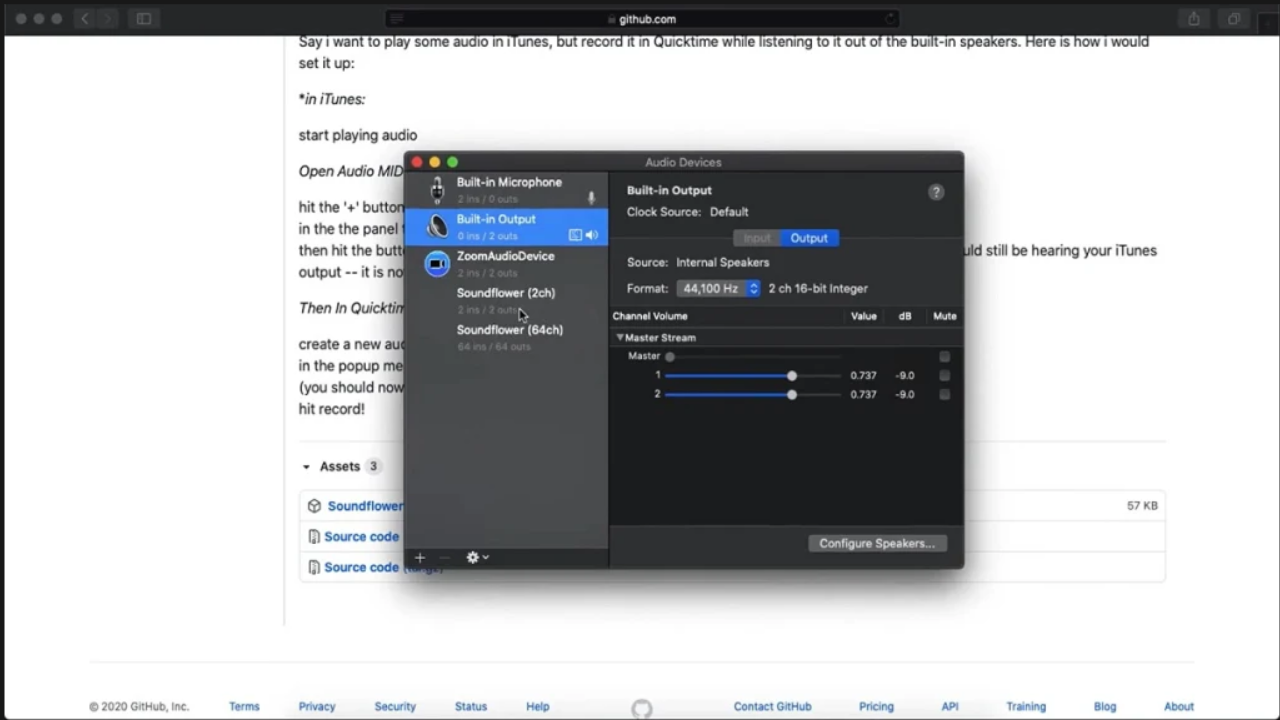The image size is (1280, 720).
Task: Click the github.com address bar
Action: click(x=641, y=18)
